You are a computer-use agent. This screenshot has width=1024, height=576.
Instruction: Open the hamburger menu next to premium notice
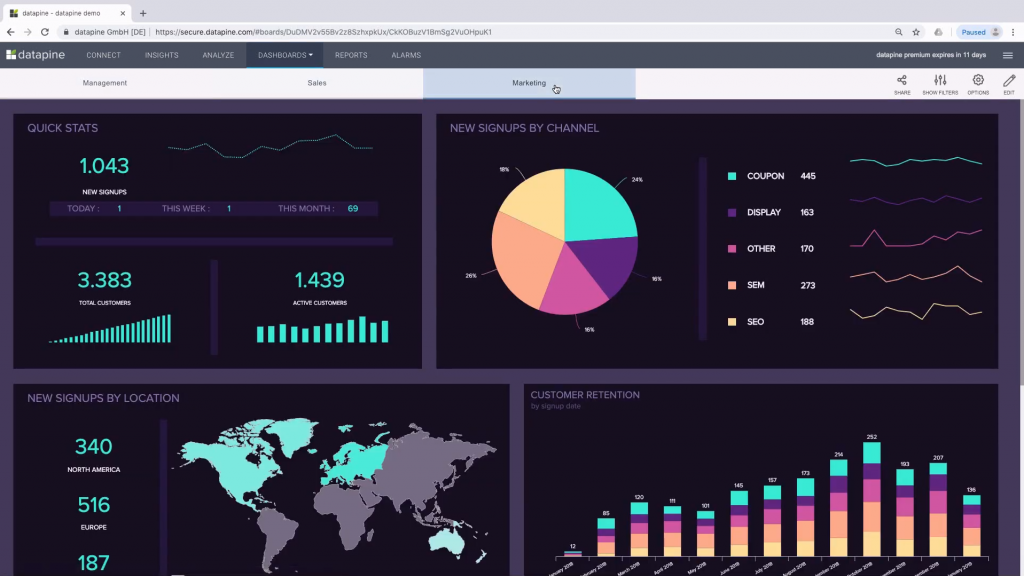(1007, 55)
